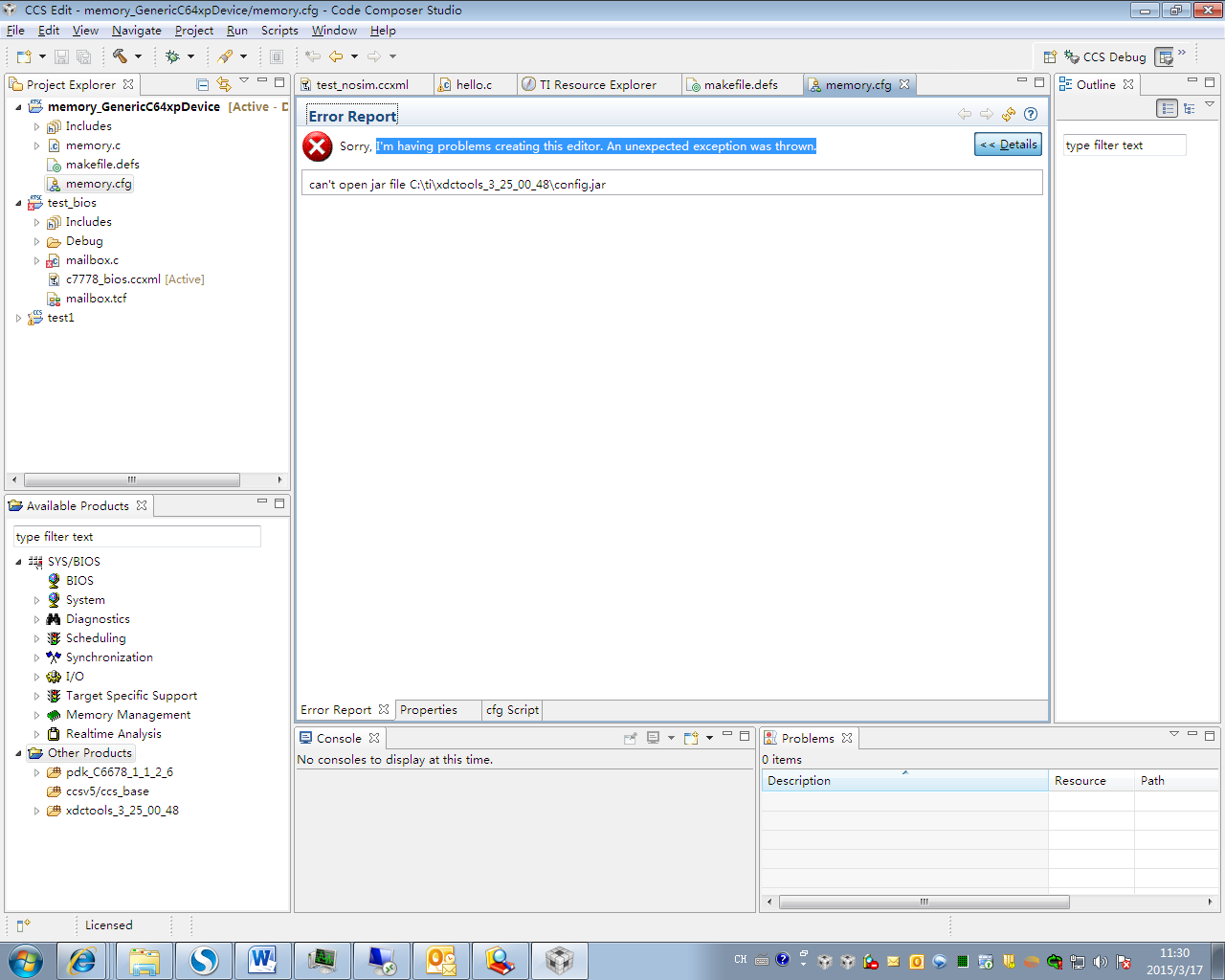1225x980 pixels.
Task: Select c7778_bios.ccxml in Project Explorer
Action: pos(113,279)
